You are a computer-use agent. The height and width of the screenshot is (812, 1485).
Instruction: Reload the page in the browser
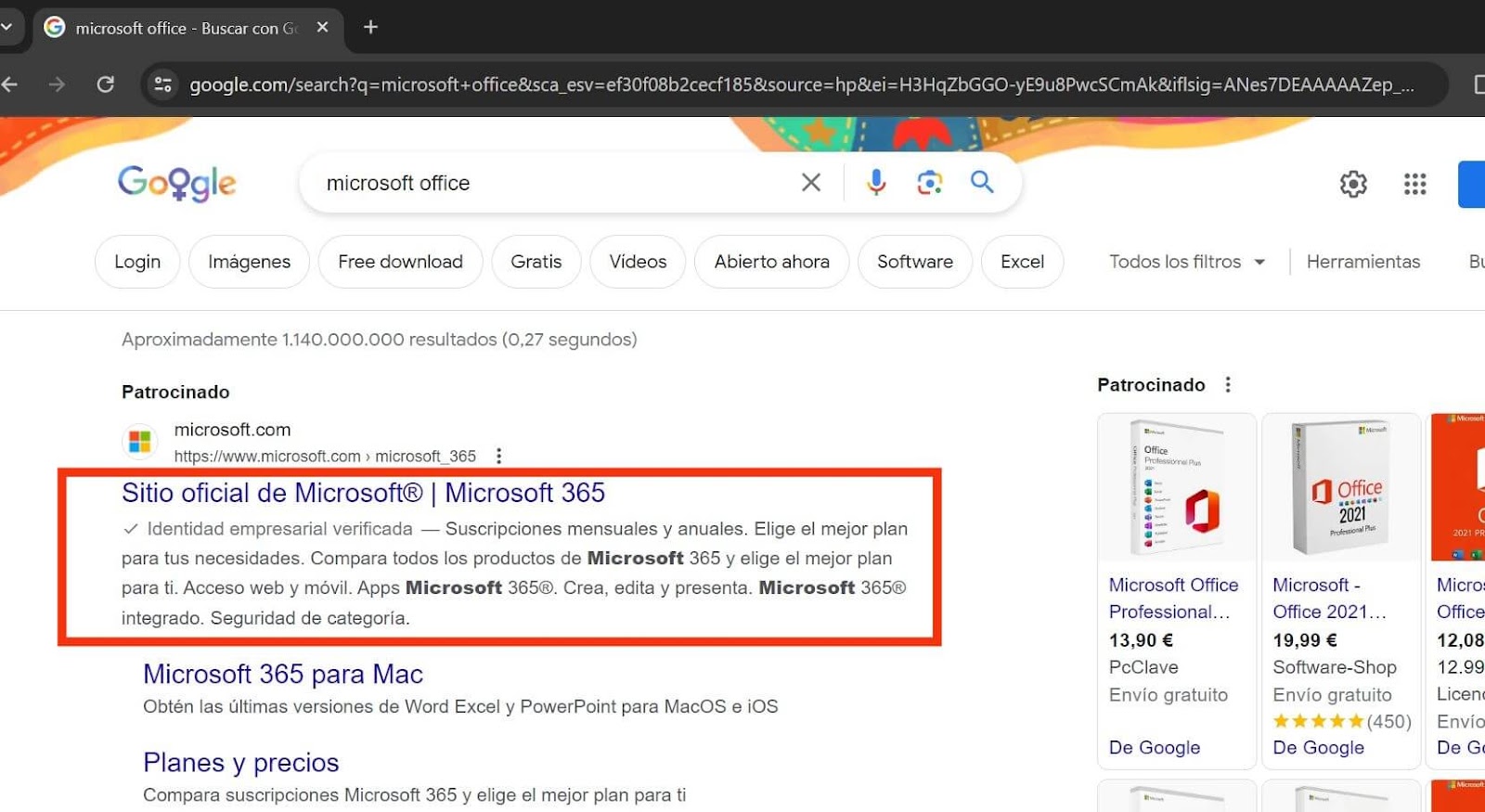[x=106, y=84]
